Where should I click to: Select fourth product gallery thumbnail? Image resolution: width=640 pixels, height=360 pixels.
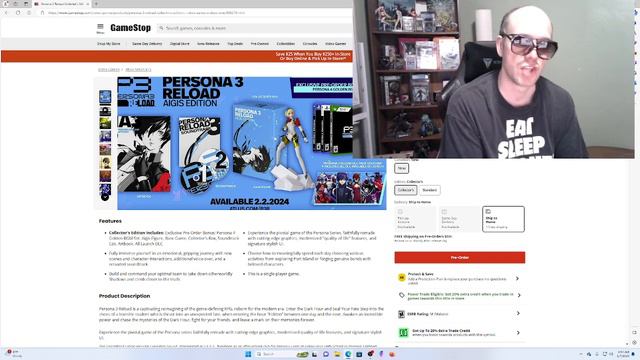(105, 136)
